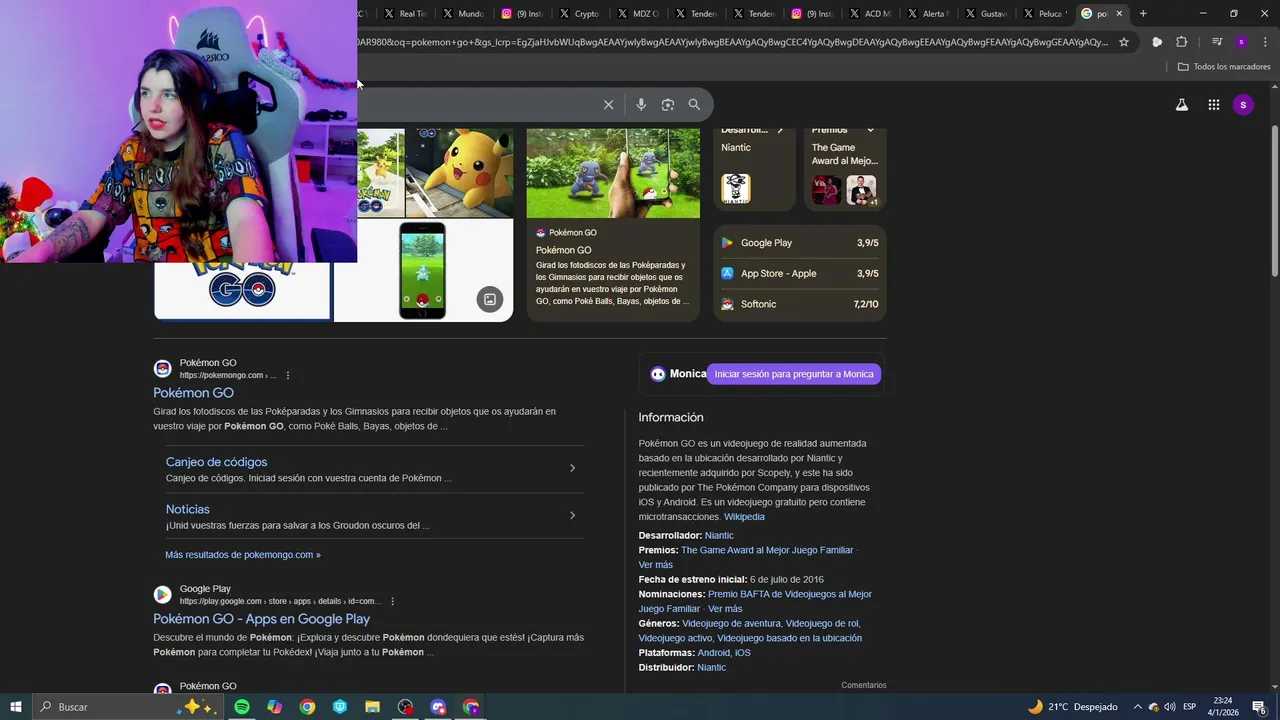This screenshot has height=720, width=1280.
Task: Open Chrome media controls icon
Action: click(x=1217, y=42)
